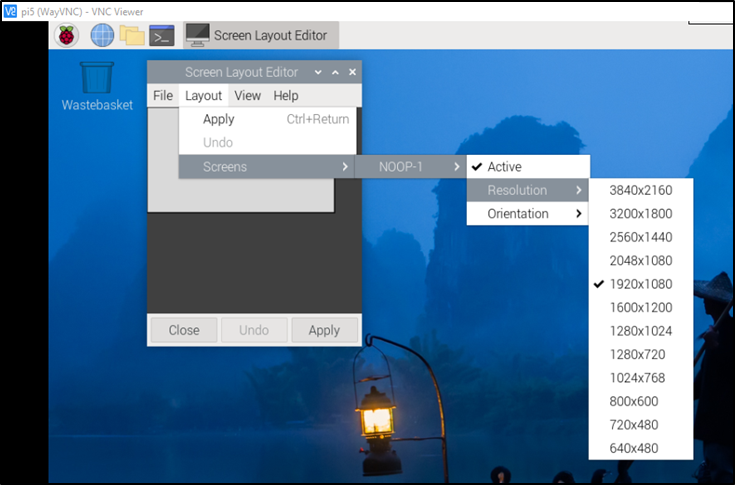The image size is (735, 485).
Task: Select the checked 1920x1080 resolution
Action: pyautogui.click(x=641, y=284)
